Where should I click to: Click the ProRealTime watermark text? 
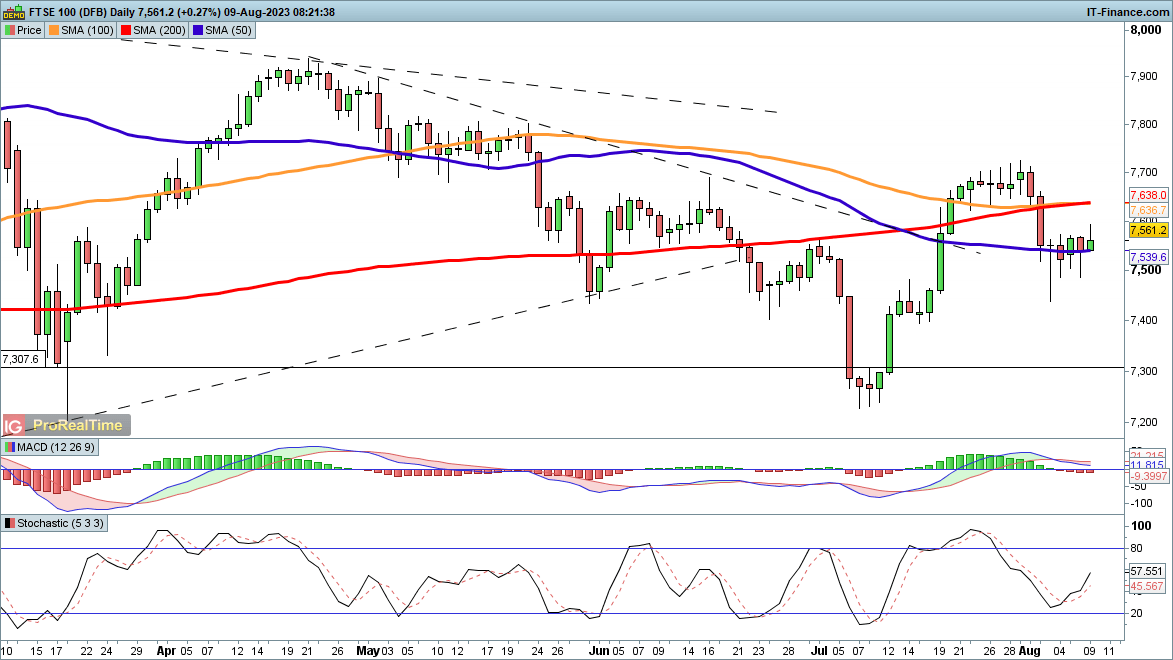pos(77,425)
